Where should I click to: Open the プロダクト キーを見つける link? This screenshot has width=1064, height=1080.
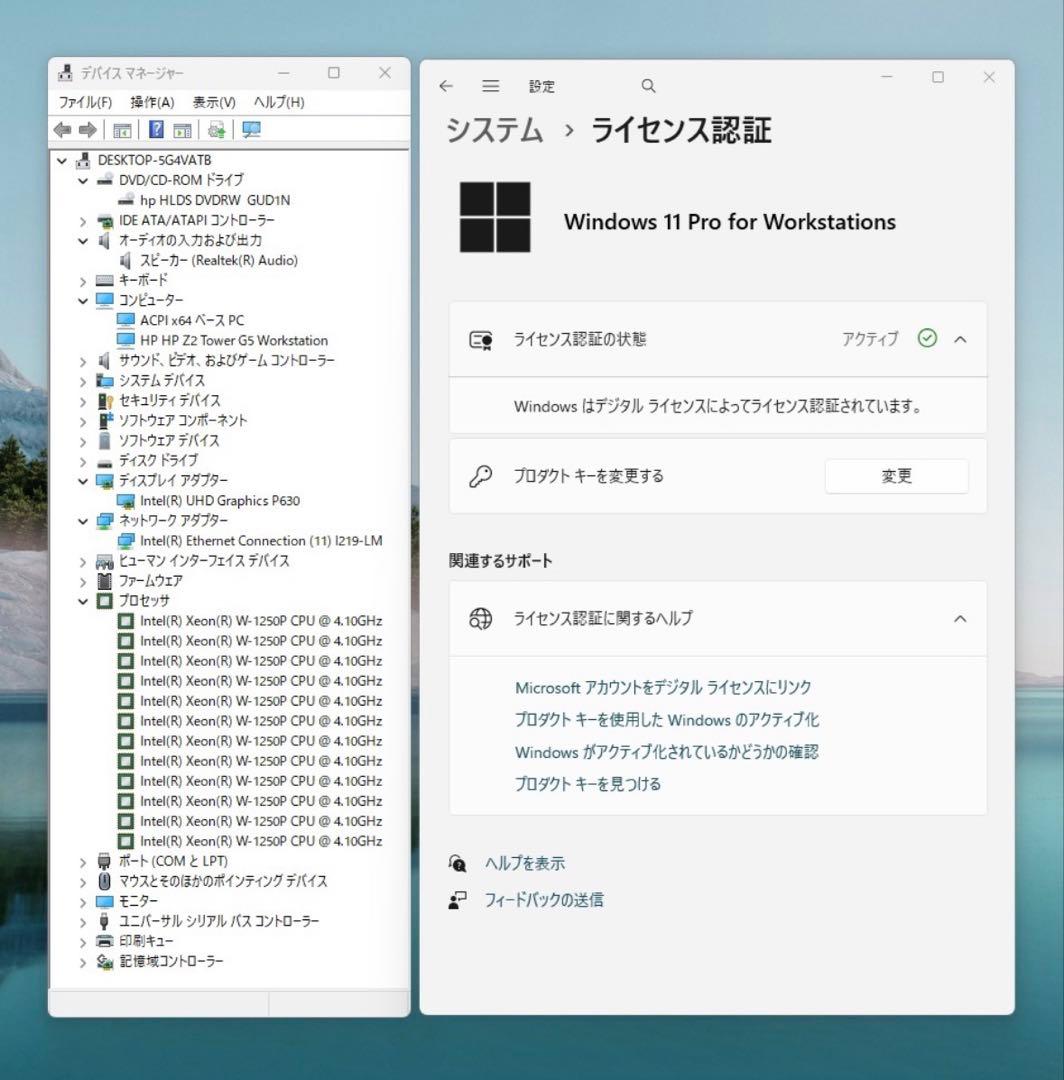tap(588, 784)
